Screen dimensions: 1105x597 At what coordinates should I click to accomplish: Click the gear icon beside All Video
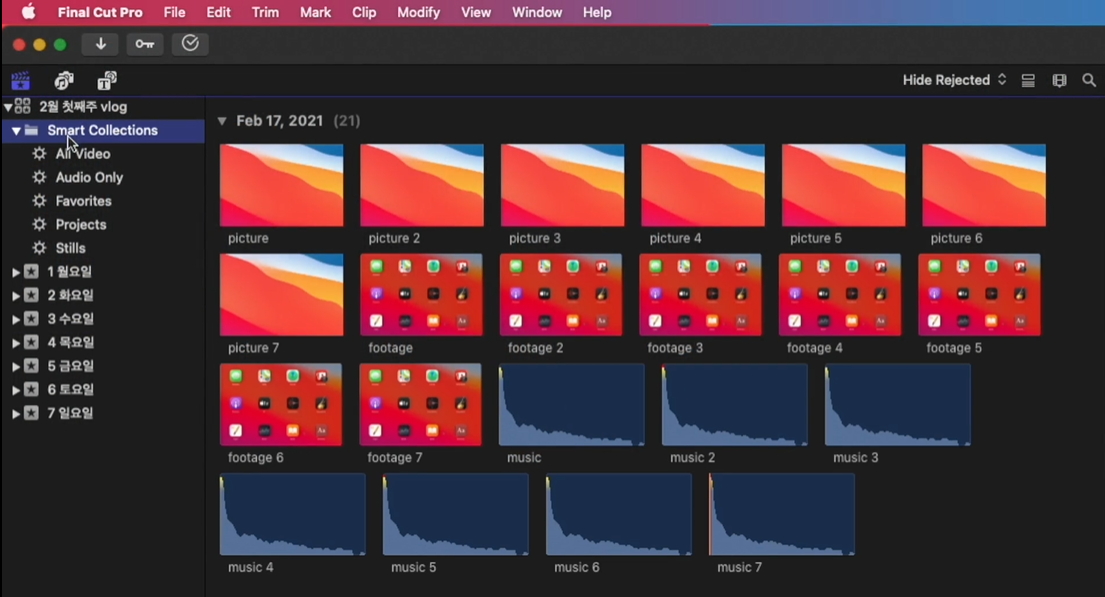click(x=39, y=154)
